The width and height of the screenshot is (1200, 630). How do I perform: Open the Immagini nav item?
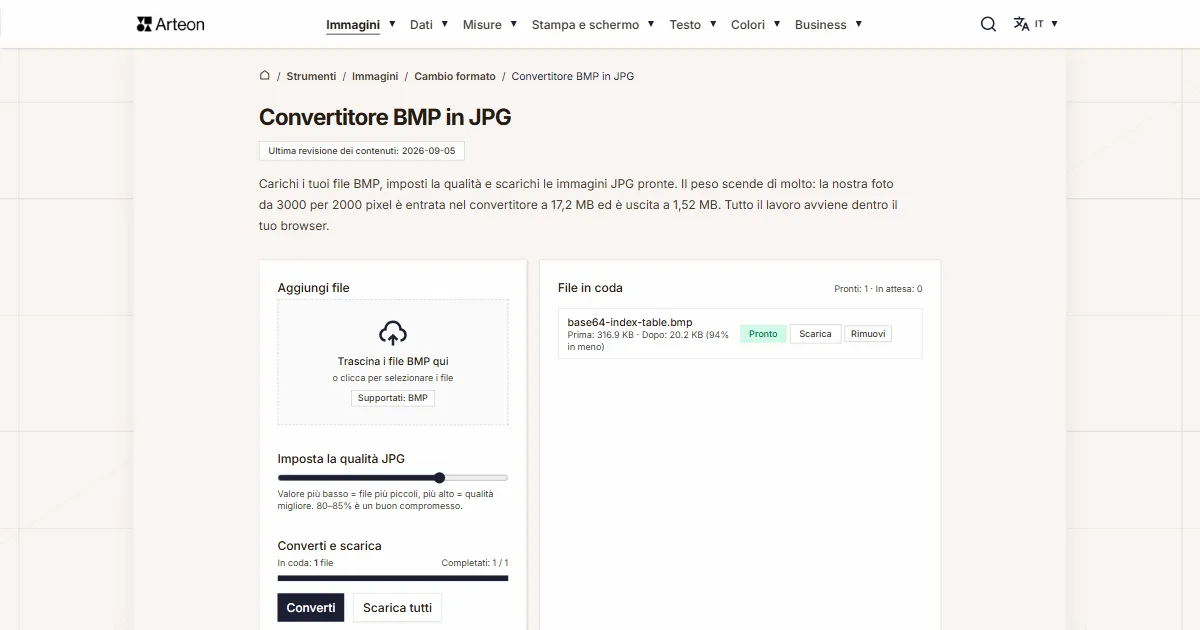click(x=353, y=25)
